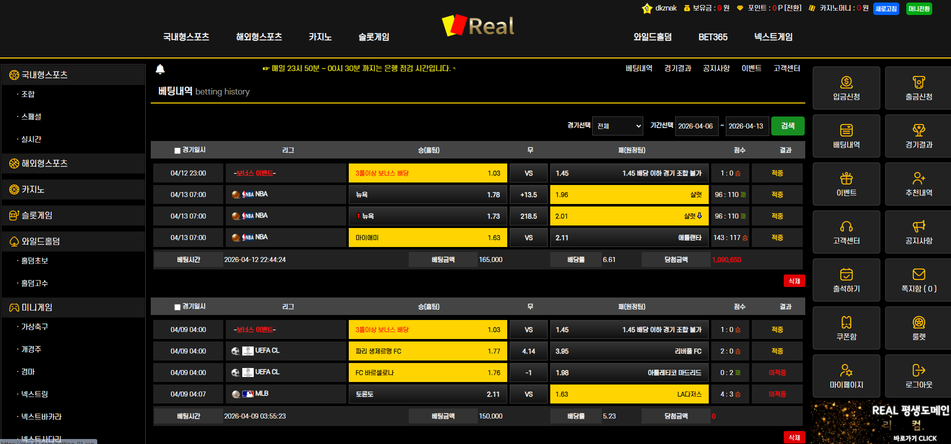Click the green 검색 search button
951x444 pixels.
point(787,126)
